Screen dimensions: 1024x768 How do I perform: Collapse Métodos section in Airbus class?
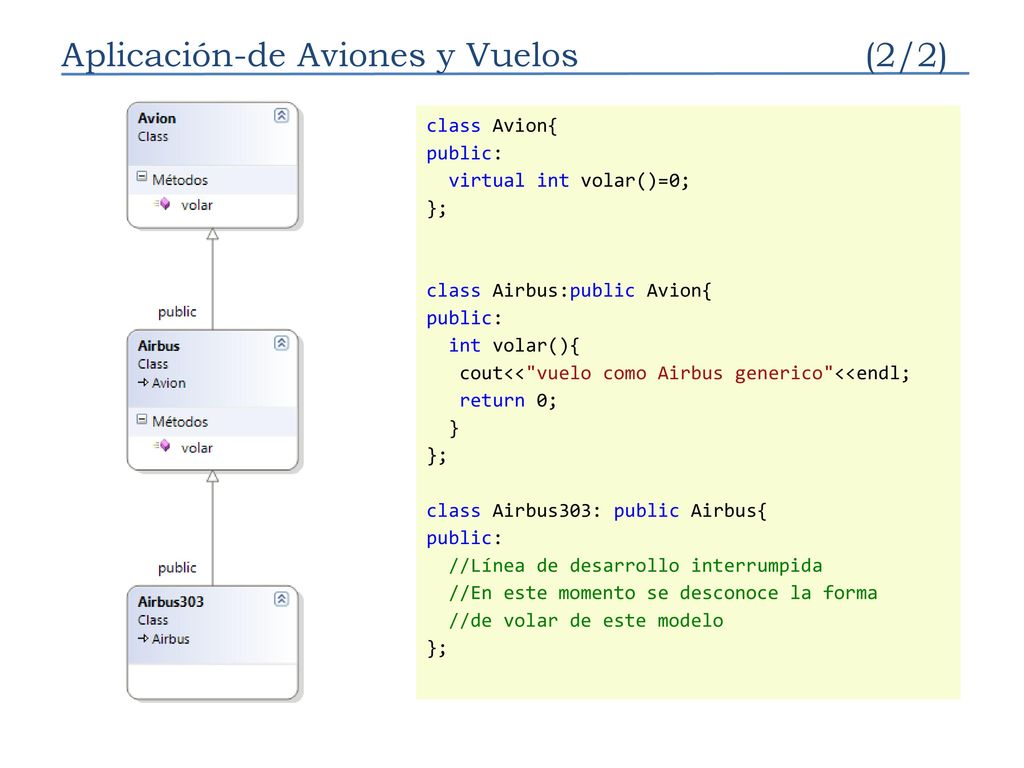click(142, 419)
